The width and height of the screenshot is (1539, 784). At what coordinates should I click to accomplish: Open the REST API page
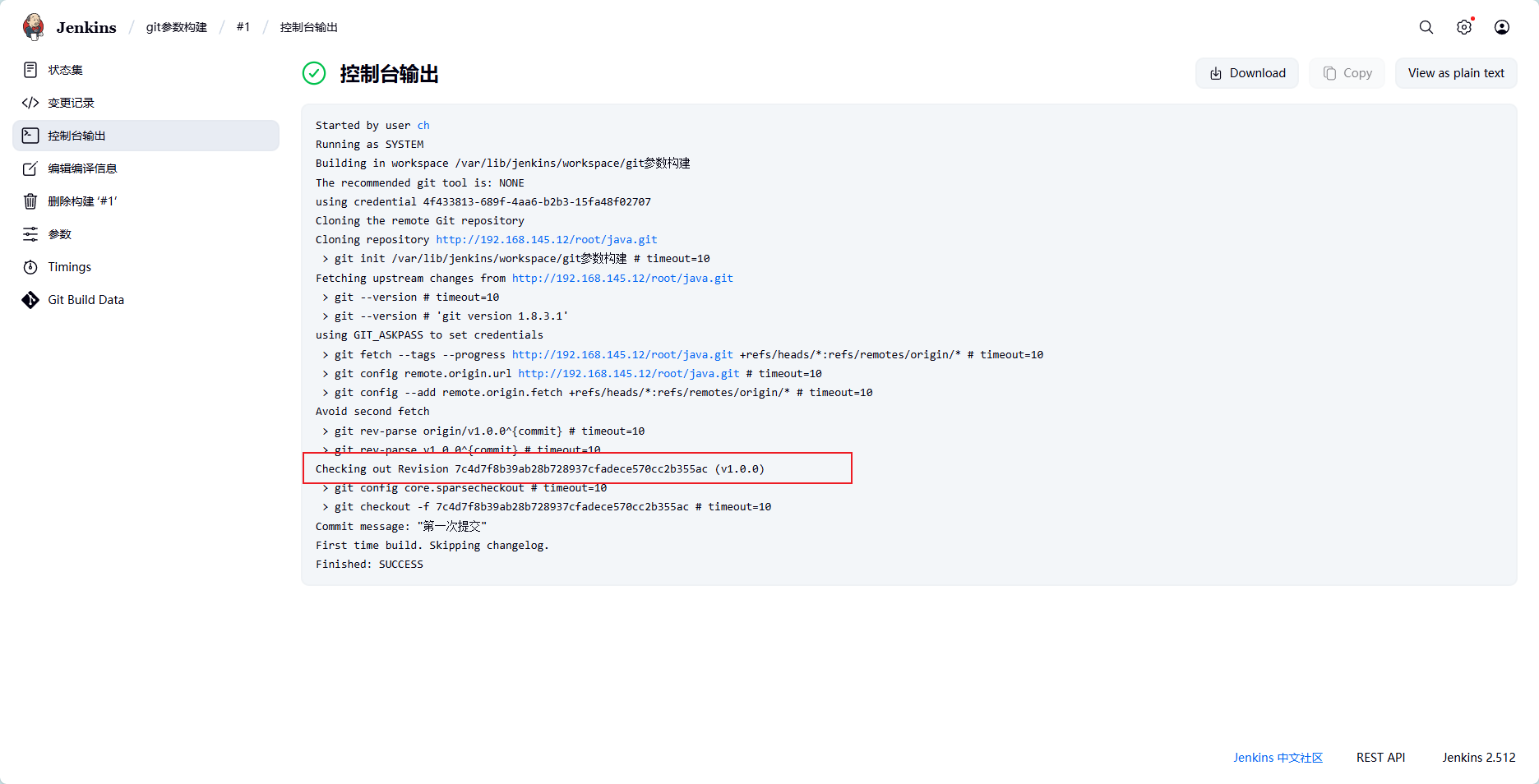[1381, 757]
